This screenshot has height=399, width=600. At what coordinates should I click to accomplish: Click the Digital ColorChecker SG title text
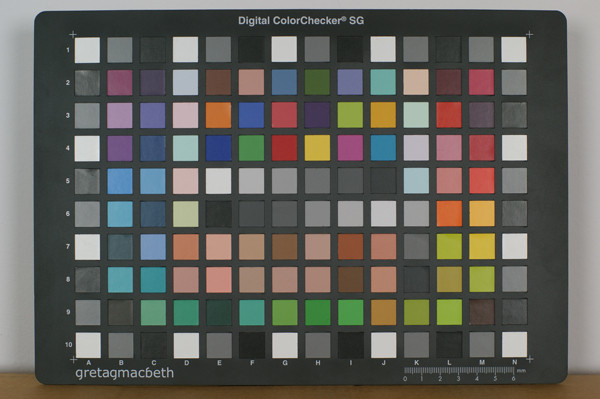coord(301,21)
